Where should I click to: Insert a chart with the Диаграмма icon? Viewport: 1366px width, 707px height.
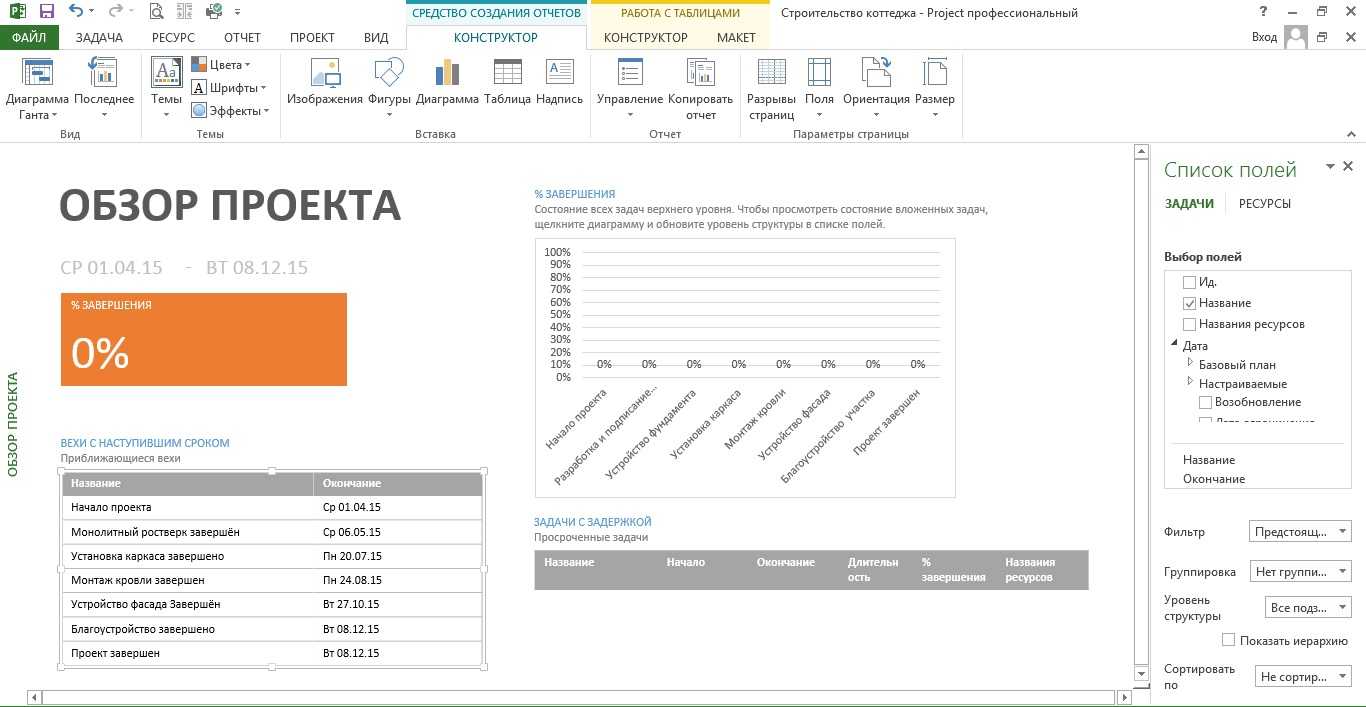447,75
